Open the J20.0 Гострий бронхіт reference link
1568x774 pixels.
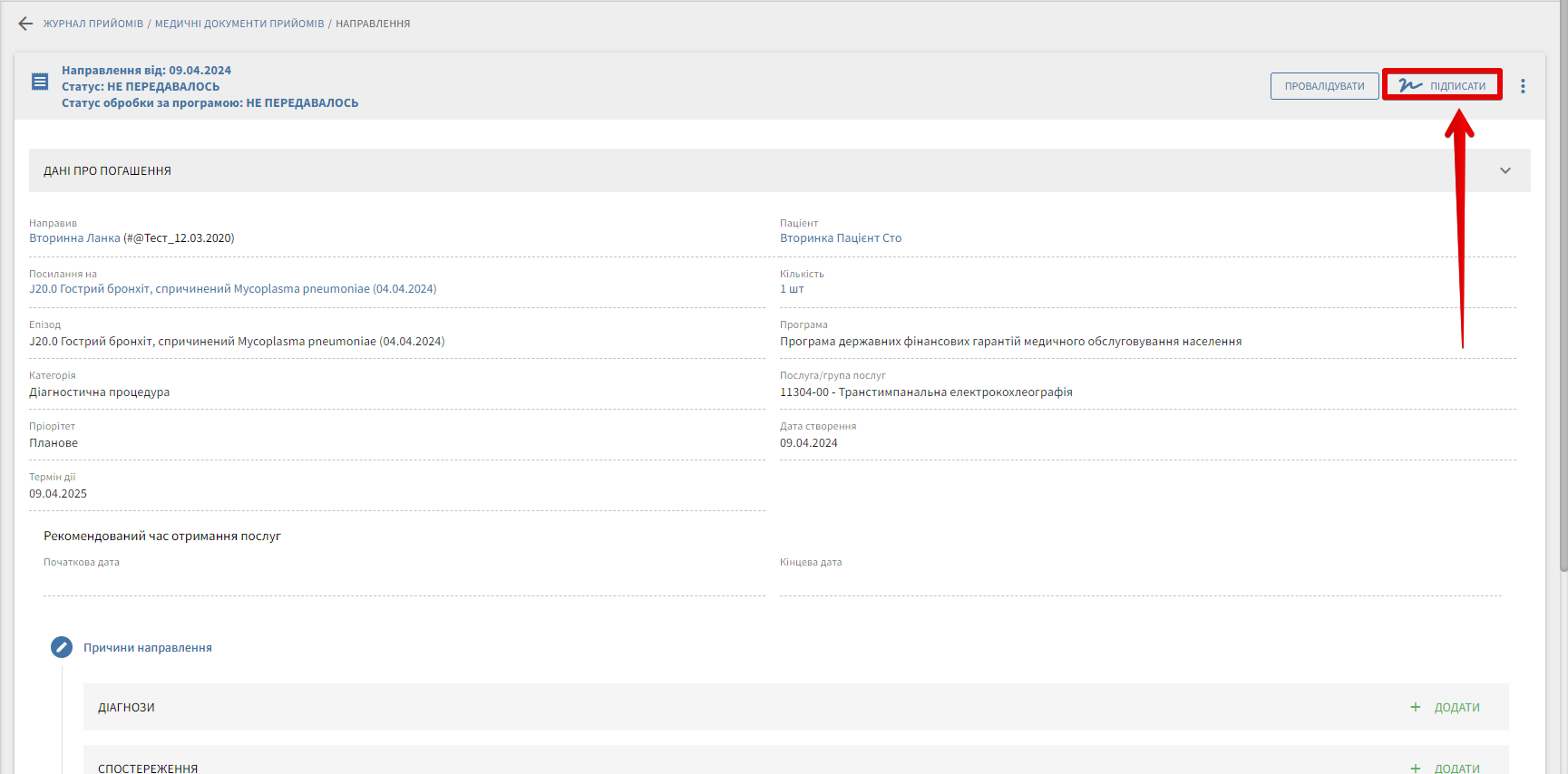232,289
